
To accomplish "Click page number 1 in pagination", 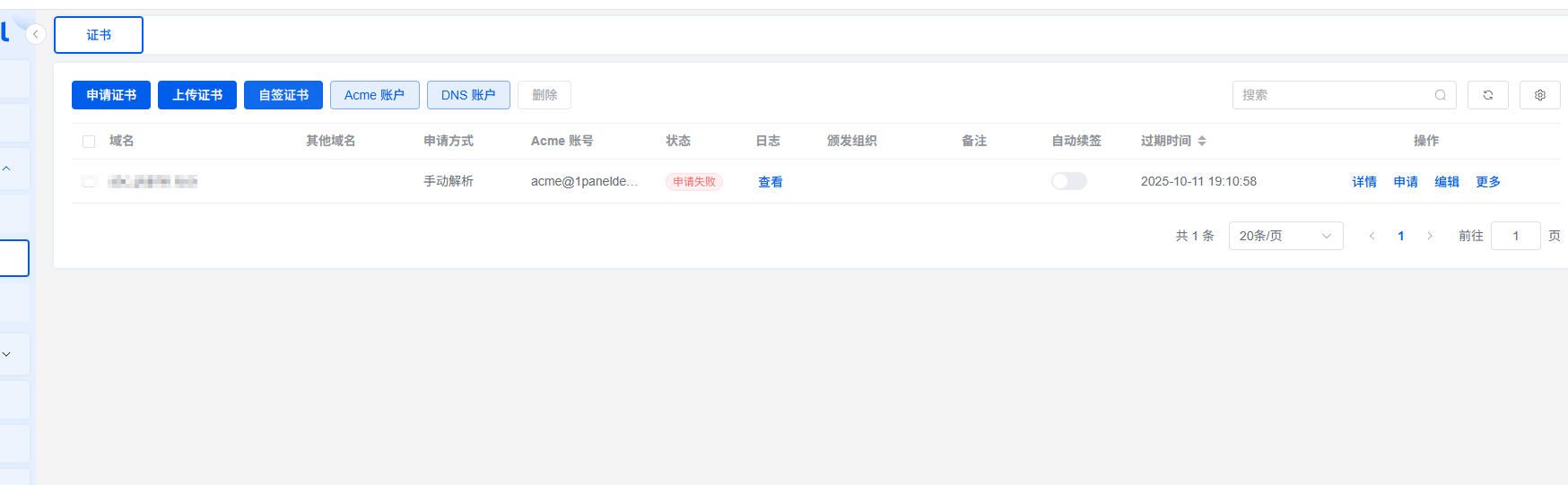I will point(1400,236).
